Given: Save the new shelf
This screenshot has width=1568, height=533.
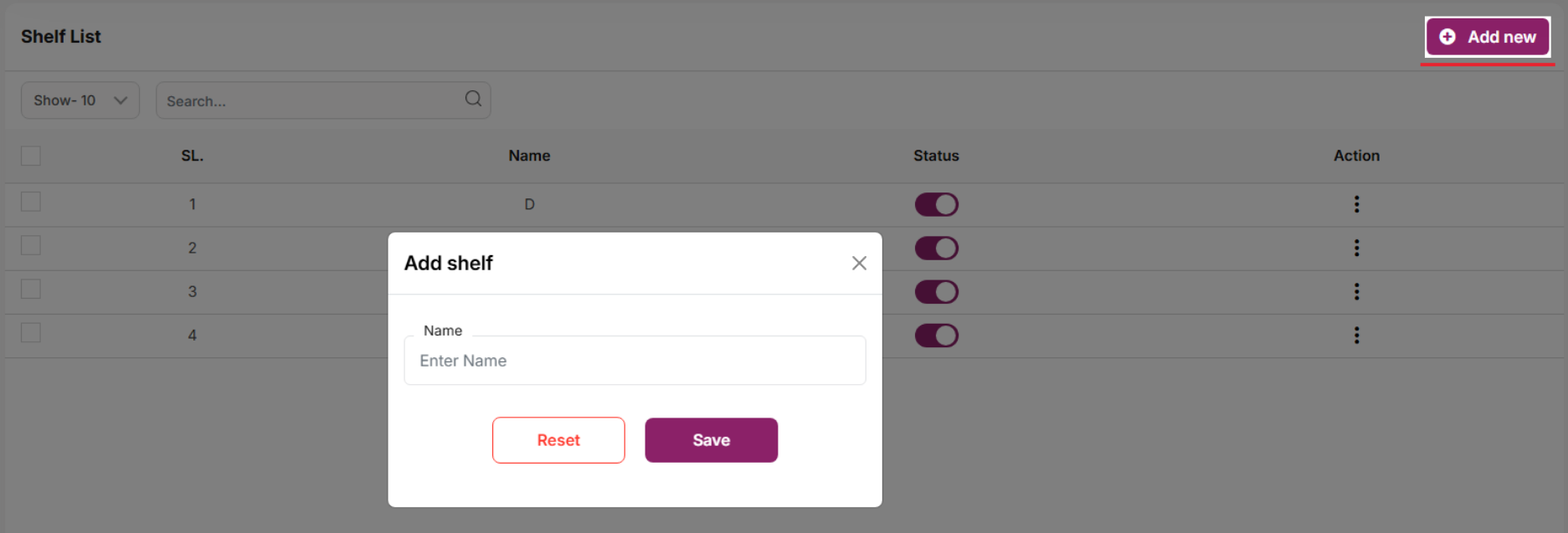Looking at the screenshot, I should click(x=711, y=440).
